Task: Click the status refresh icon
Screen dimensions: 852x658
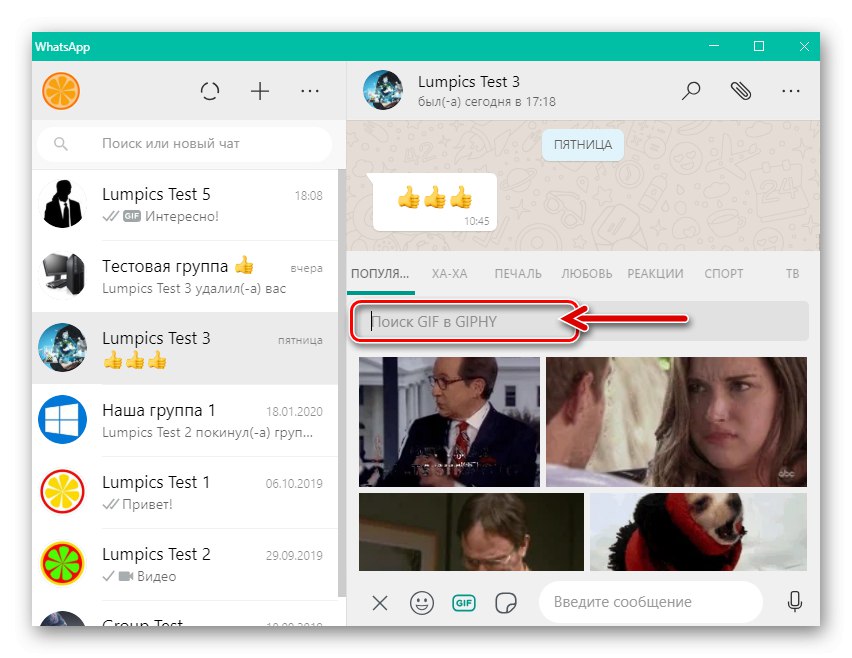Action: (x=210, y=90)
